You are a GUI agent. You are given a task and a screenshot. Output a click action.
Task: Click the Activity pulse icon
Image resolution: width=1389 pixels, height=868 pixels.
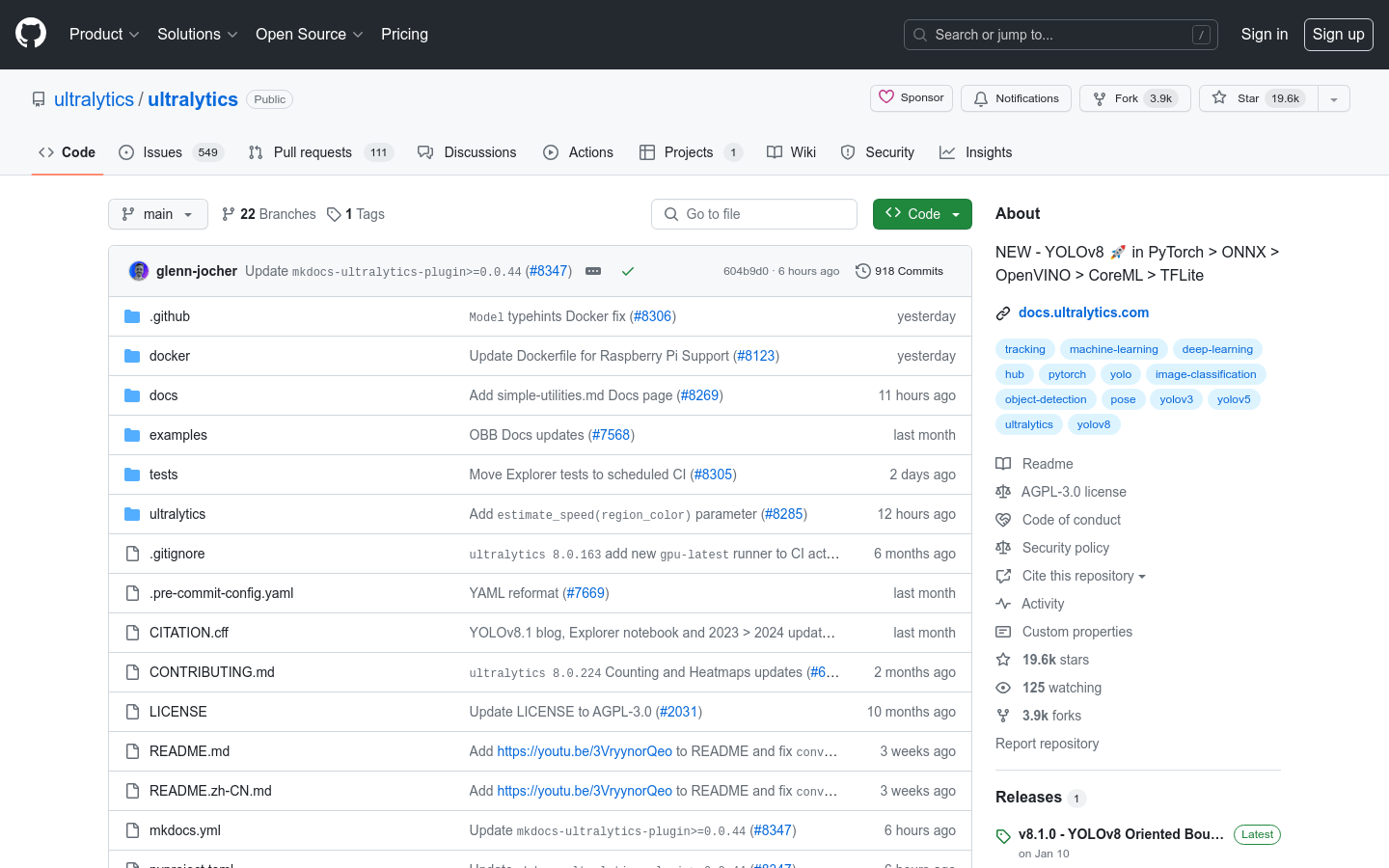point(1003,604)
